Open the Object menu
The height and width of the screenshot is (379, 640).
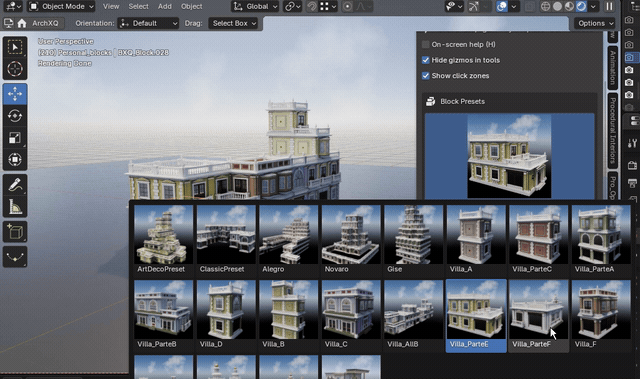click(x=191, y=7)
